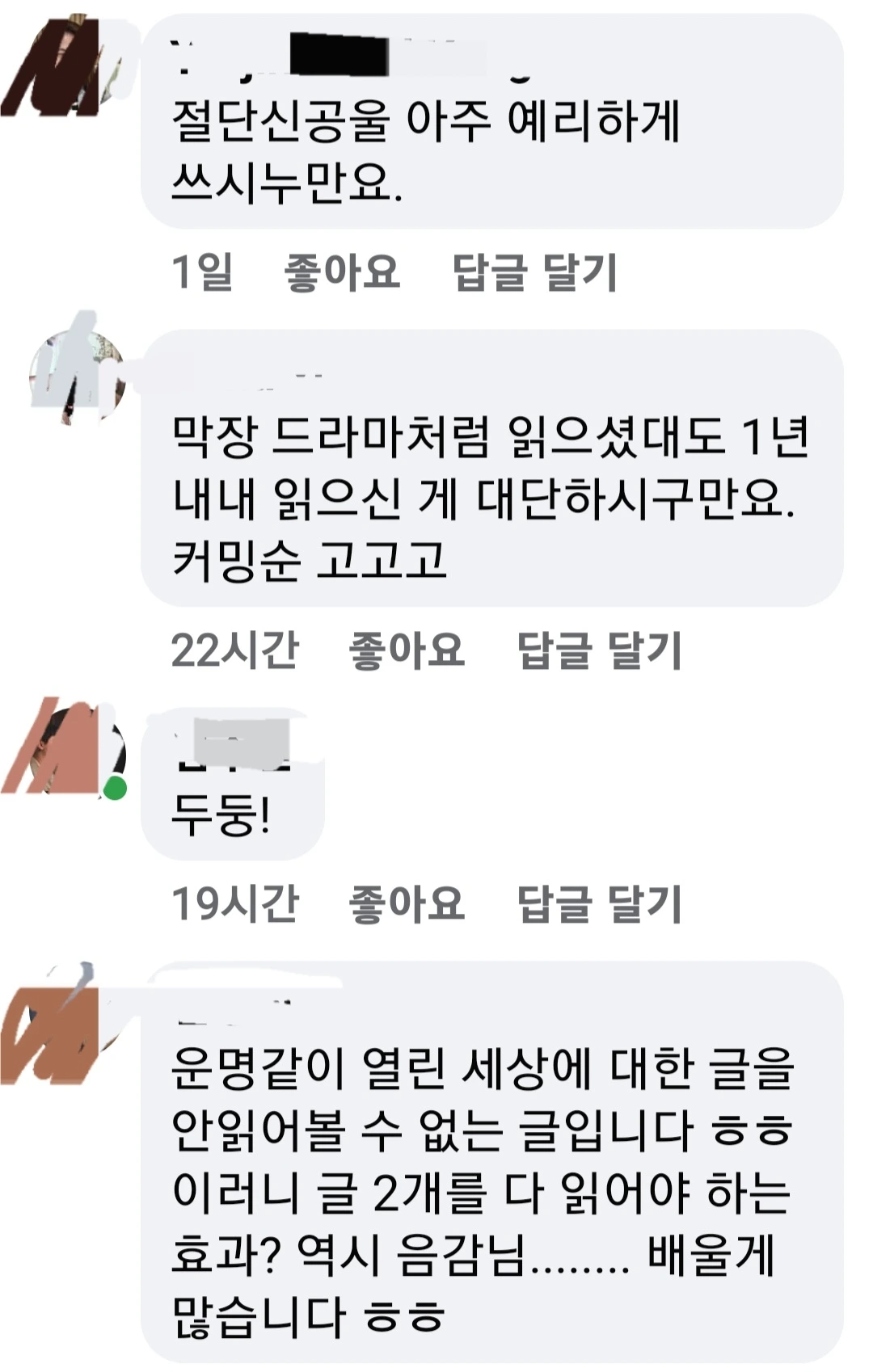
Task: Select the 절단신공을 아주 예리하게 comment bubble
Action: (492, 121)
